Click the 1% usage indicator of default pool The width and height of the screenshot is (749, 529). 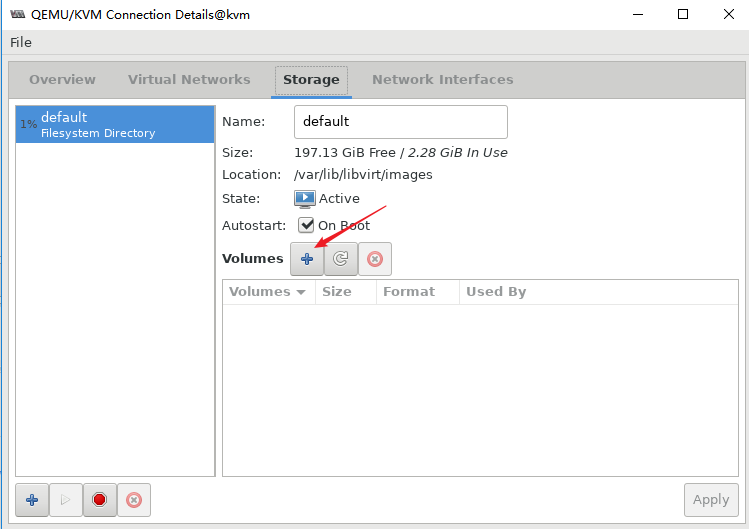(x=28, y=124)
